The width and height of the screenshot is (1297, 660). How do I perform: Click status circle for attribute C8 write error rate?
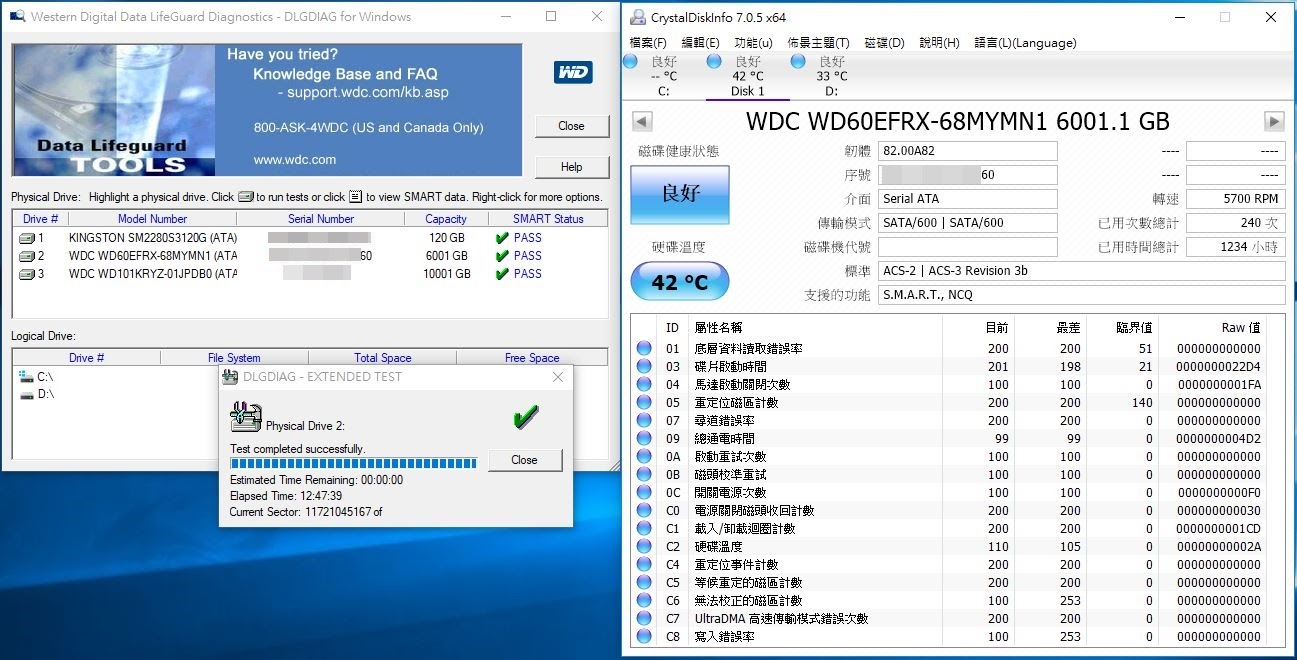pos(644,637)
